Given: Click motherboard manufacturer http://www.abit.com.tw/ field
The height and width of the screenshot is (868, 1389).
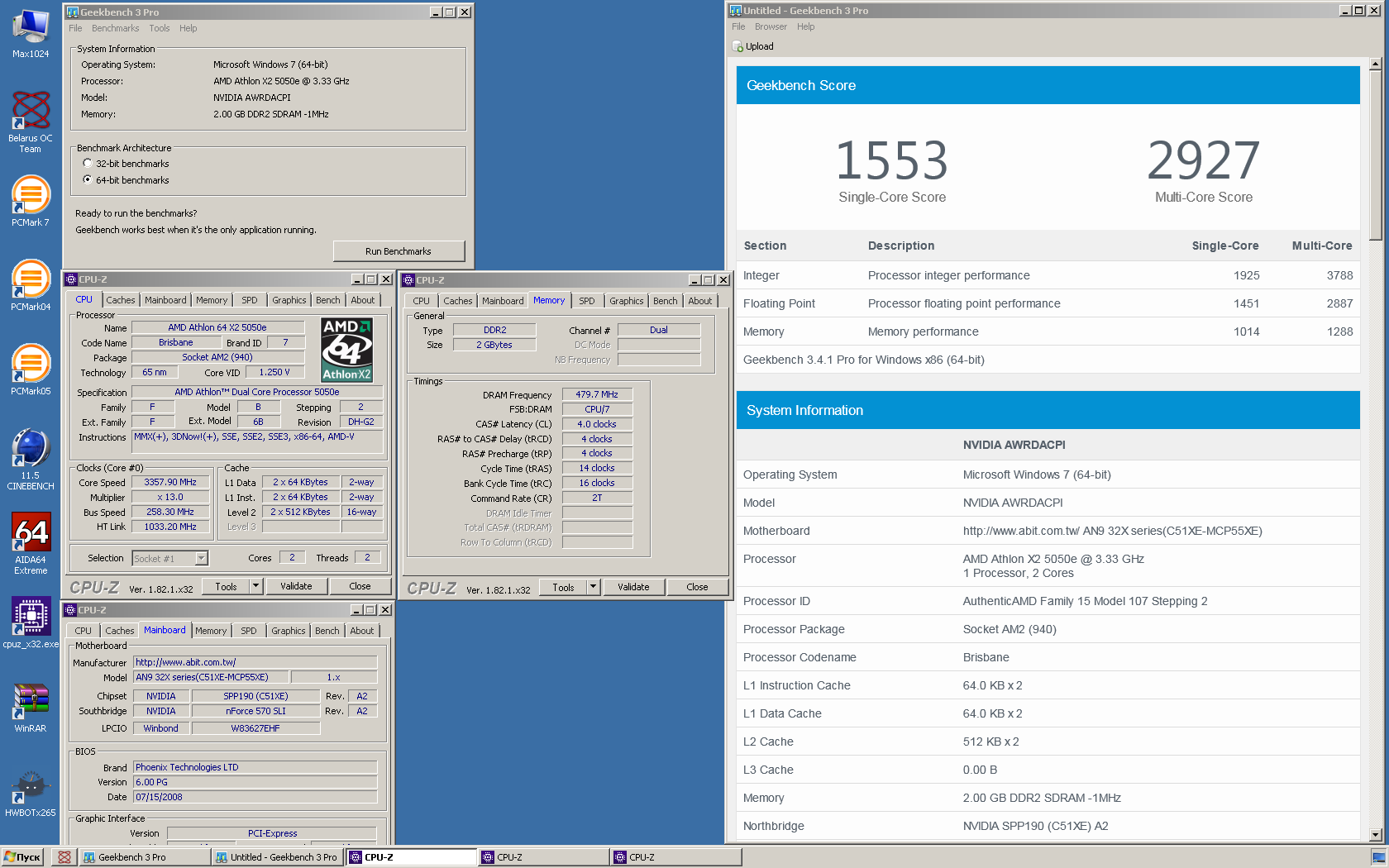Looking at the screenshot, I should coord(255,662).
